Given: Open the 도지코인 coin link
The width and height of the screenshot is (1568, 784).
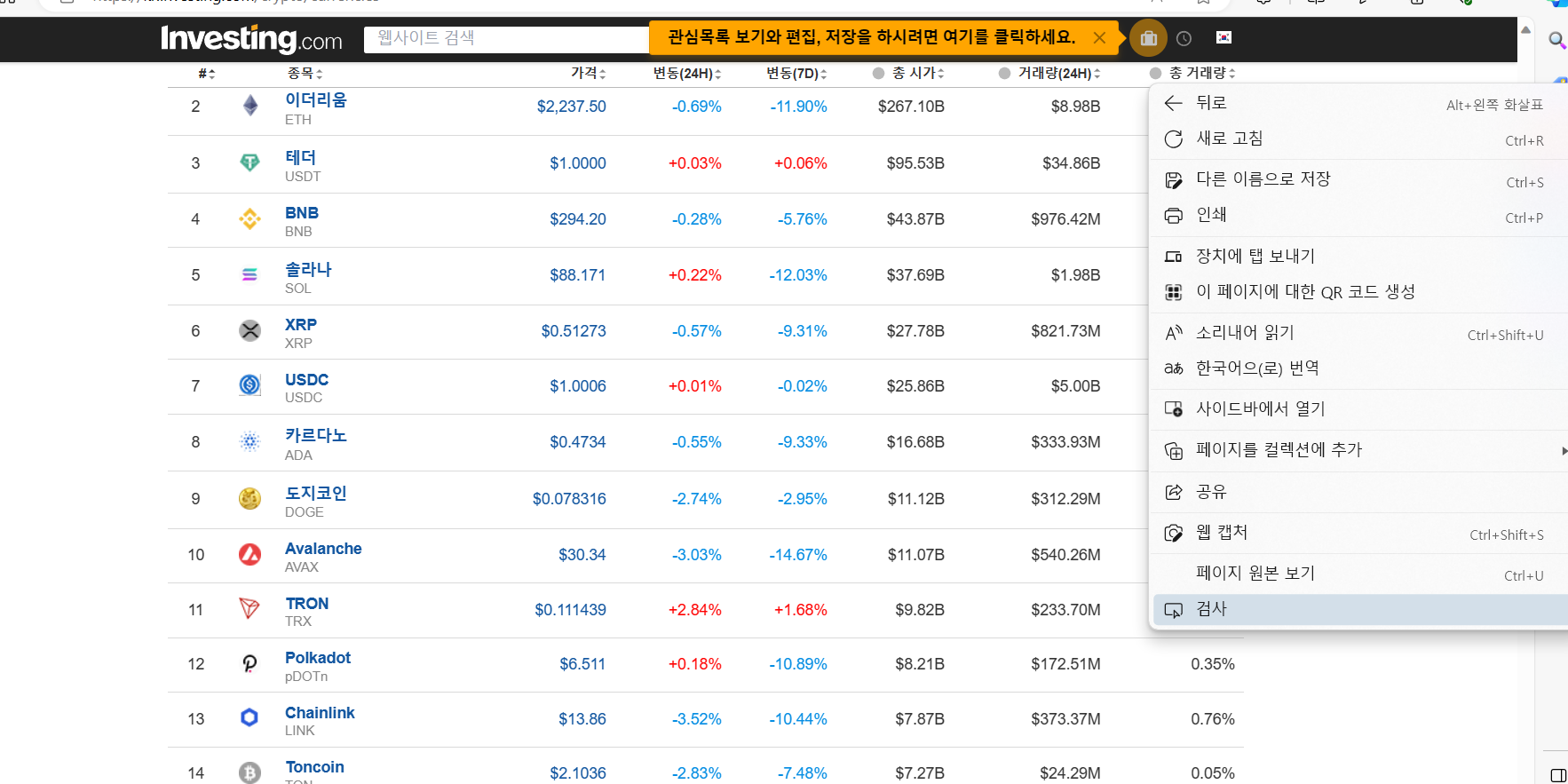Looking at the screenshot, I should coord(316,493).
